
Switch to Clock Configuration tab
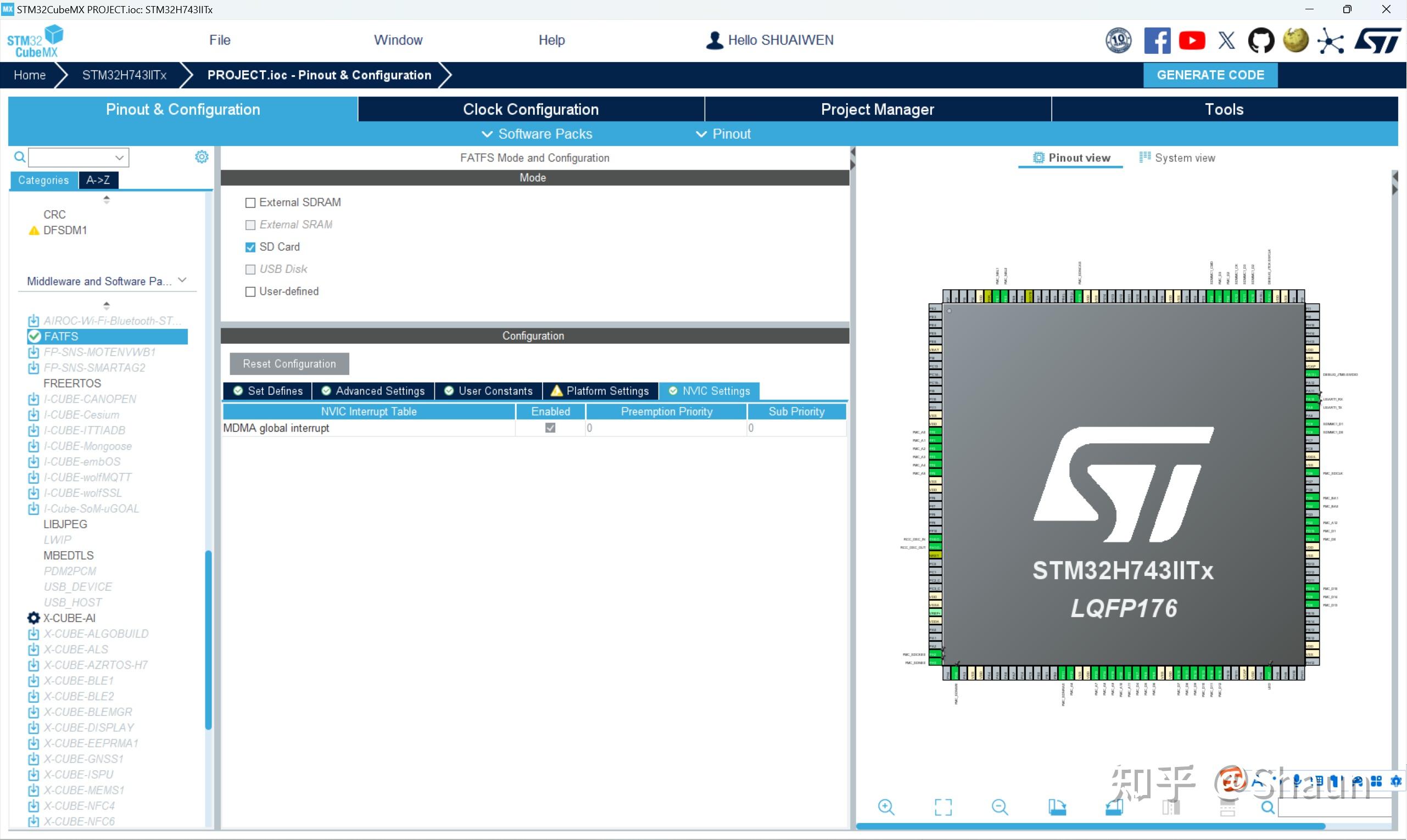[x=531, y=109]
